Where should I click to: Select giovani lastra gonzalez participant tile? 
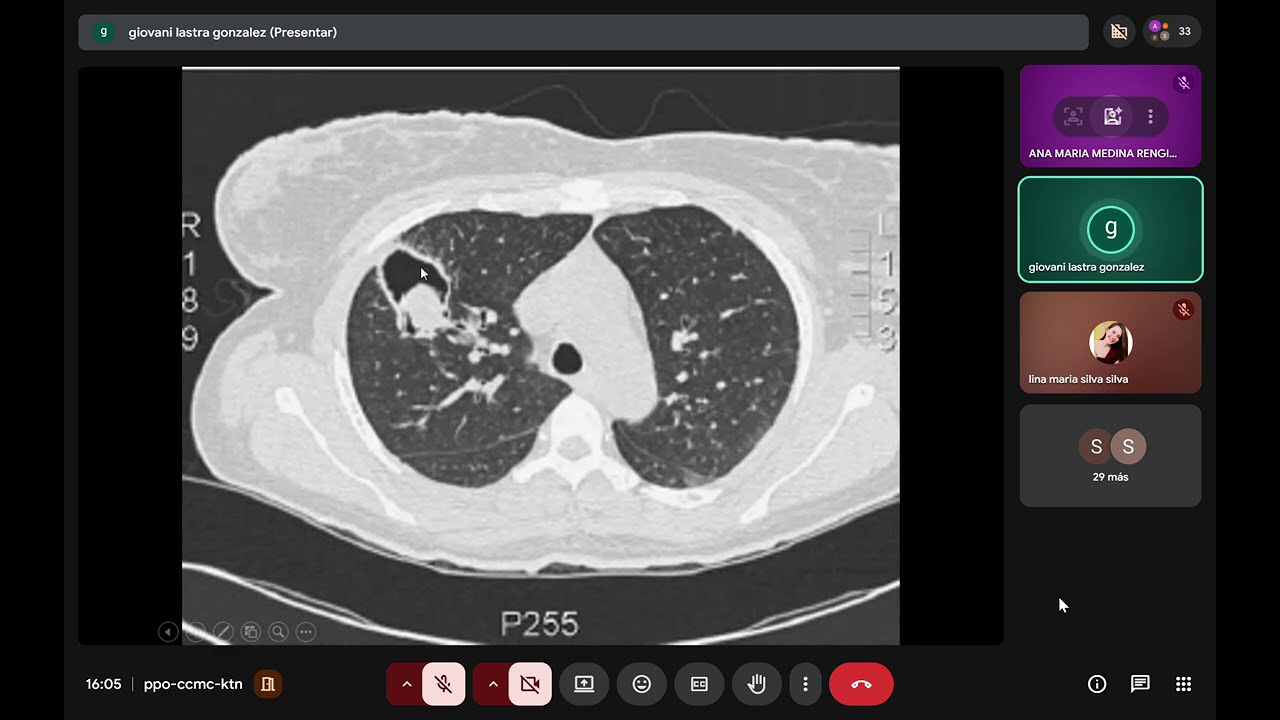click(1110, 230)
